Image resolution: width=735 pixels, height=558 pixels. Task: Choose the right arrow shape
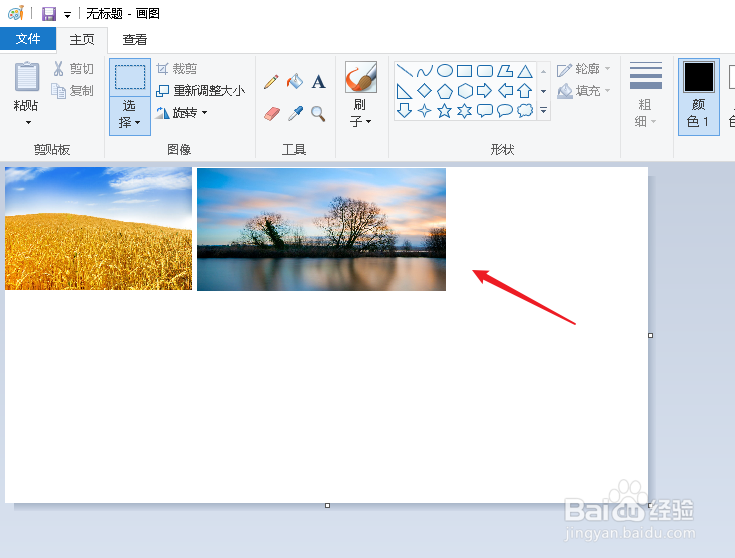click(485, 90)
